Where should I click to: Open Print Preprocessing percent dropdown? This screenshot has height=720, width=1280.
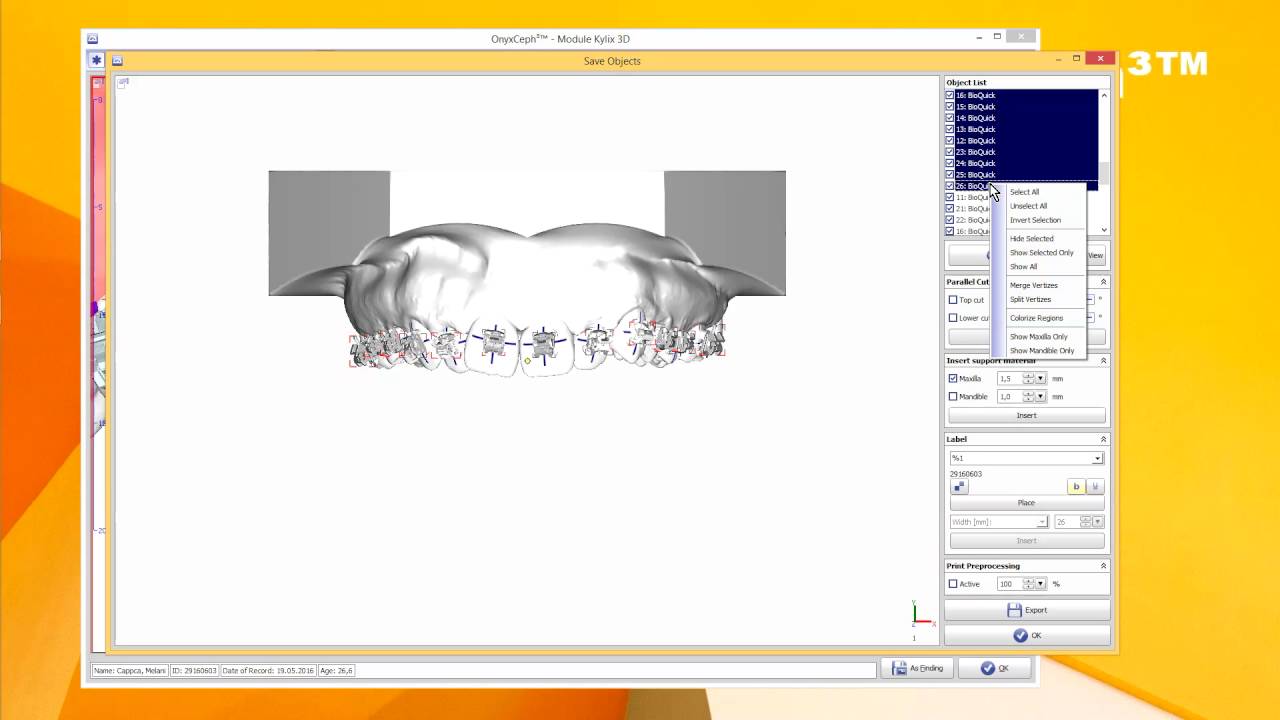coord(1041,584)
